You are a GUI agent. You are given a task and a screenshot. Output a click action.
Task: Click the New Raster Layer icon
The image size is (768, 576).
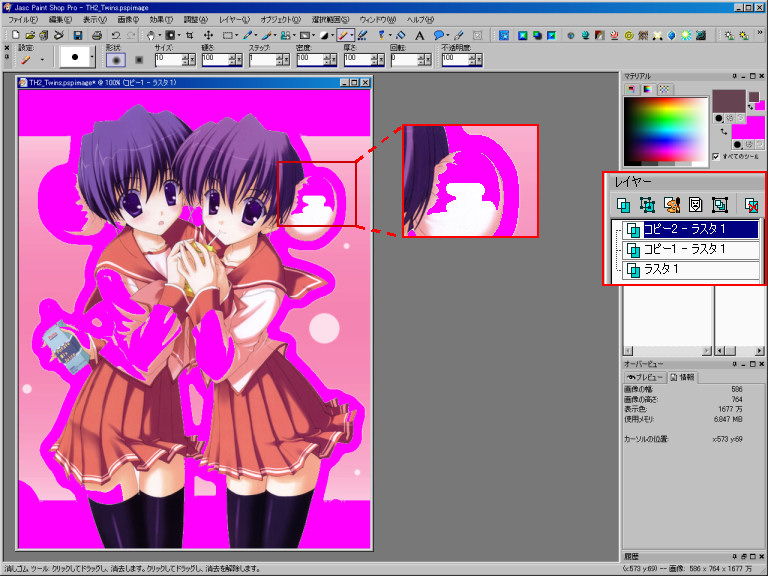tap(624, 205)
